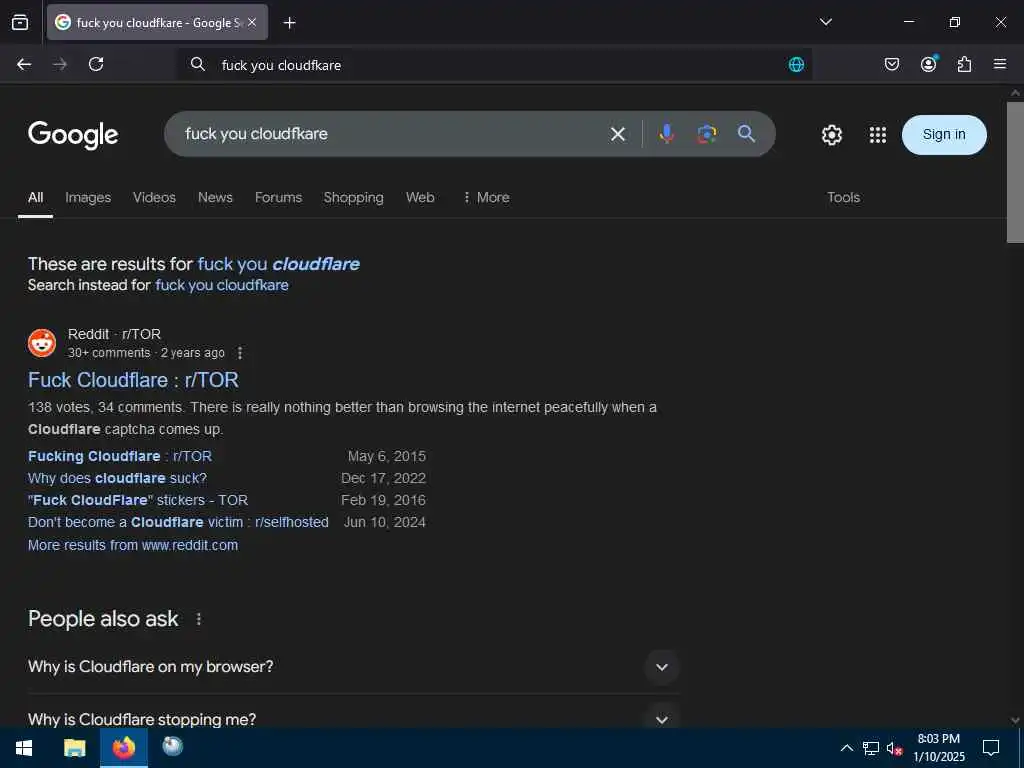Screen dimensions: 1024x768
Task: Reload the current page
Action: coord(96,64)
